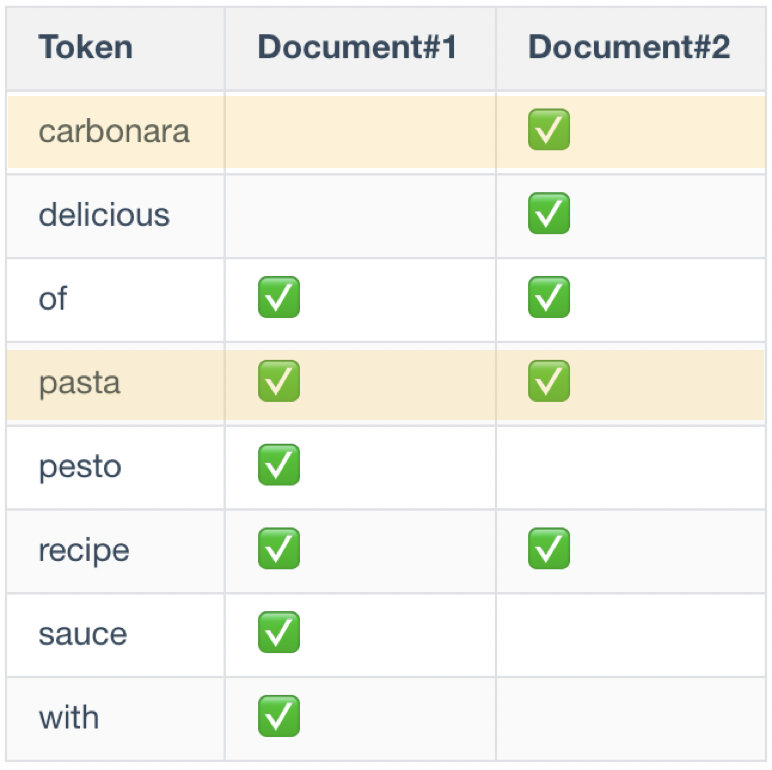Click the recipe checkmark under Document#2

point(548,548)
